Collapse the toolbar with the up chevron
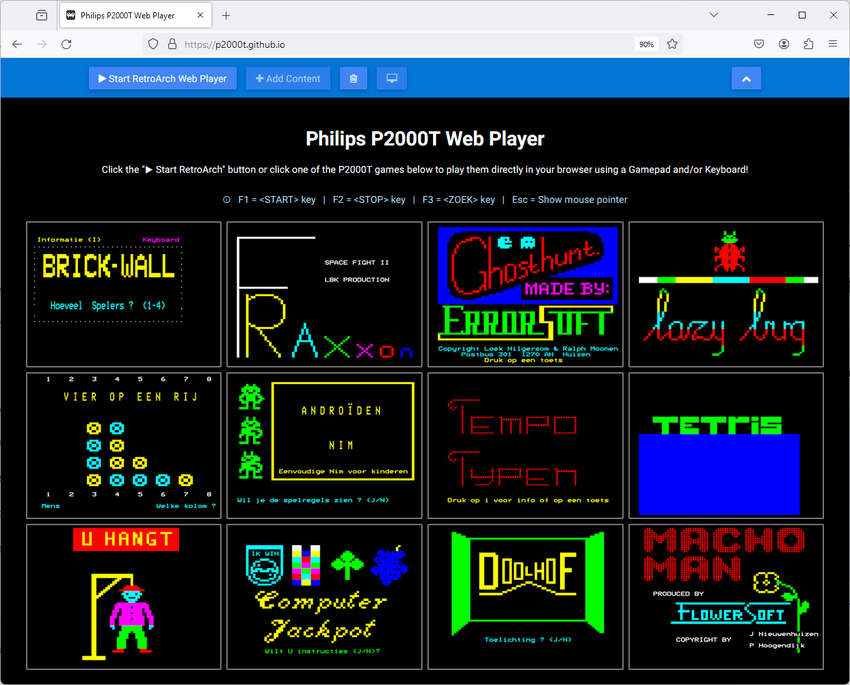The width and height of the screenshot is (850, 685). (746, 79)
